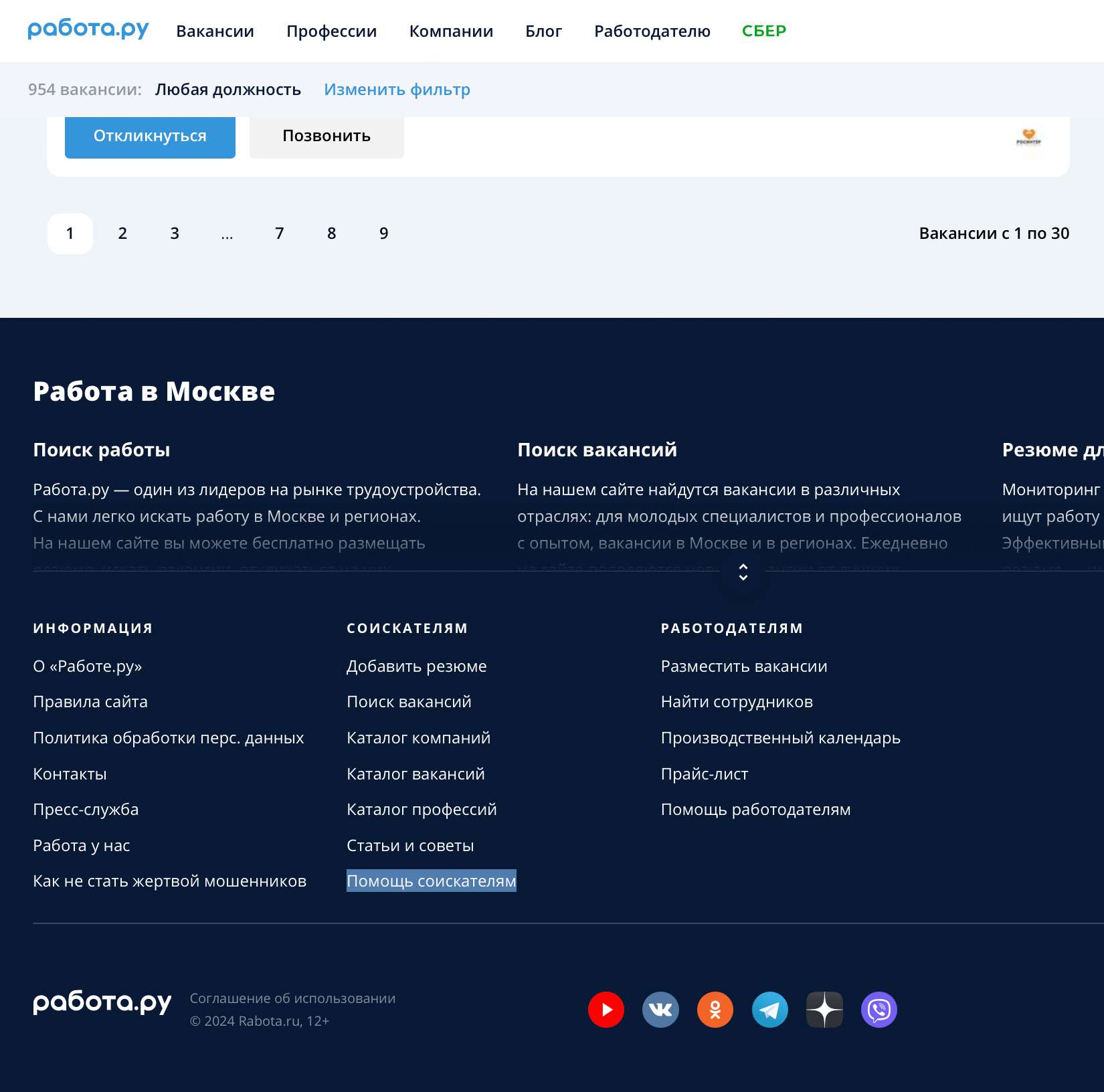Go to pagination page 8
The width and height of the screenshot is (1104, 1092).
click(x=332, y=234)
